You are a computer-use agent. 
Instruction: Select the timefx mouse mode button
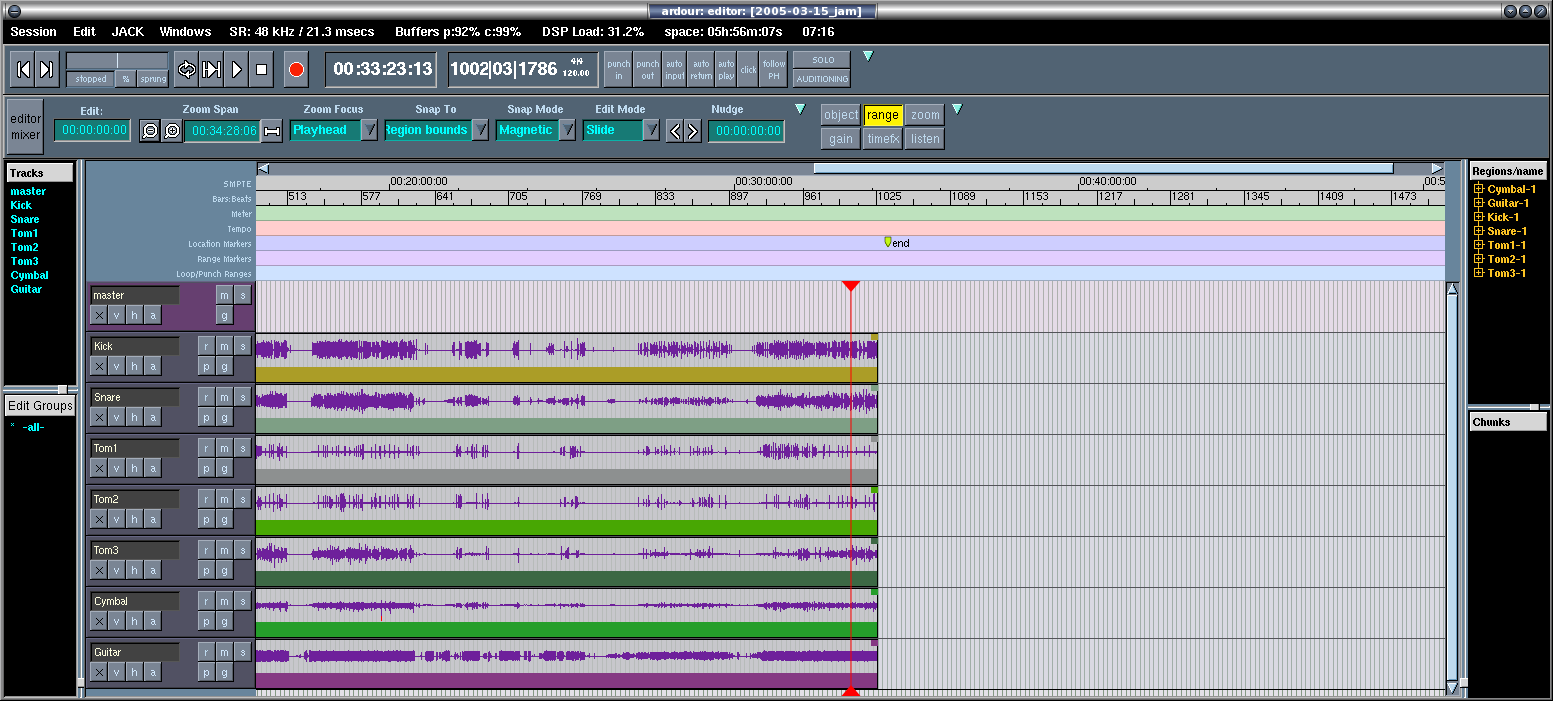tap(882, 139)
